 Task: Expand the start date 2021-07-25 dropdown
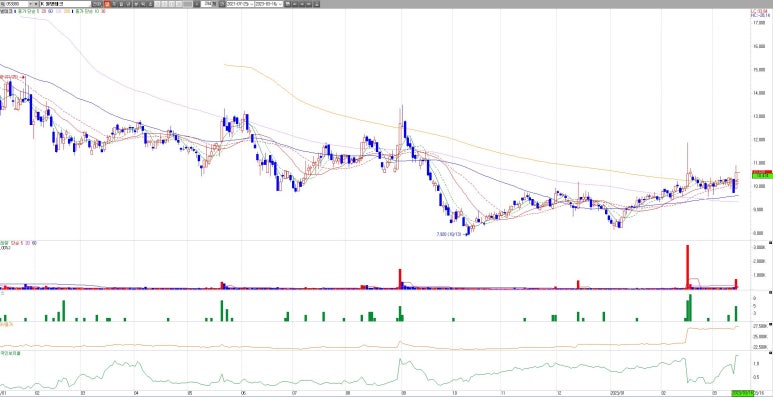(251, 4)
